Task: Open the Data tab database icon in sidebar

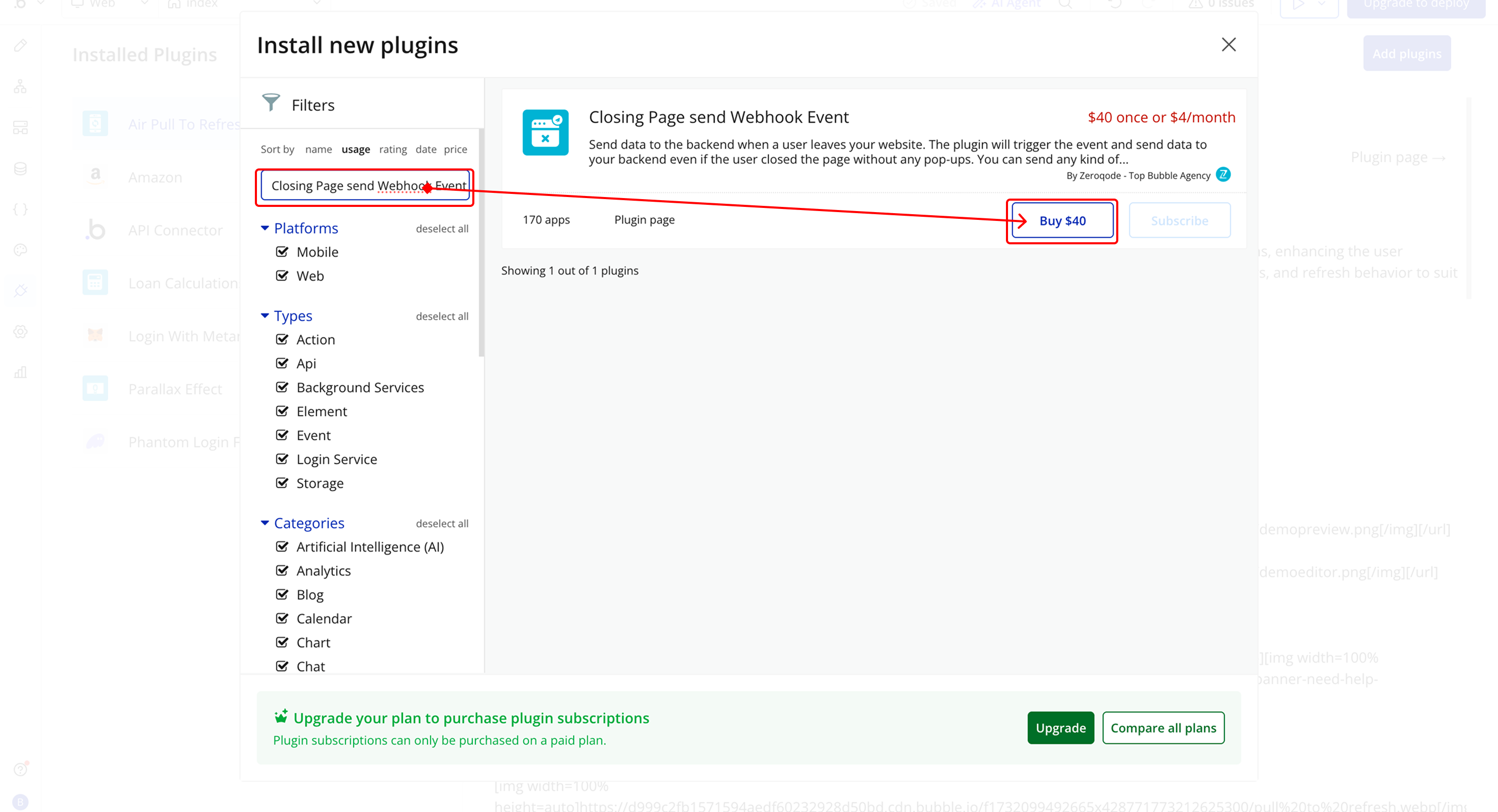Action: [x=20, y=169]
